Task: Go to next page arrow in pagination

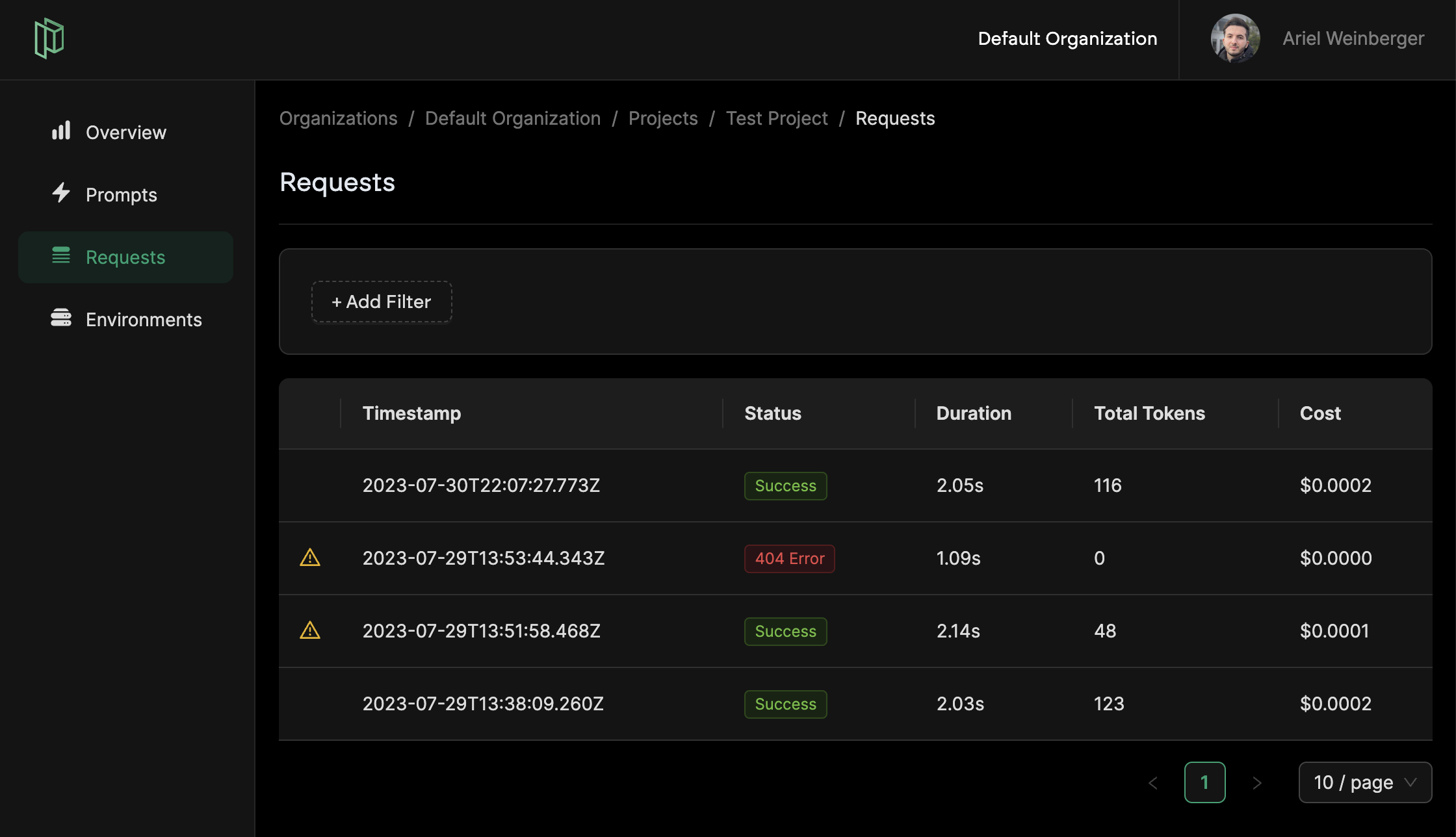Action: pyautogui.click(x=1256, y=783)
